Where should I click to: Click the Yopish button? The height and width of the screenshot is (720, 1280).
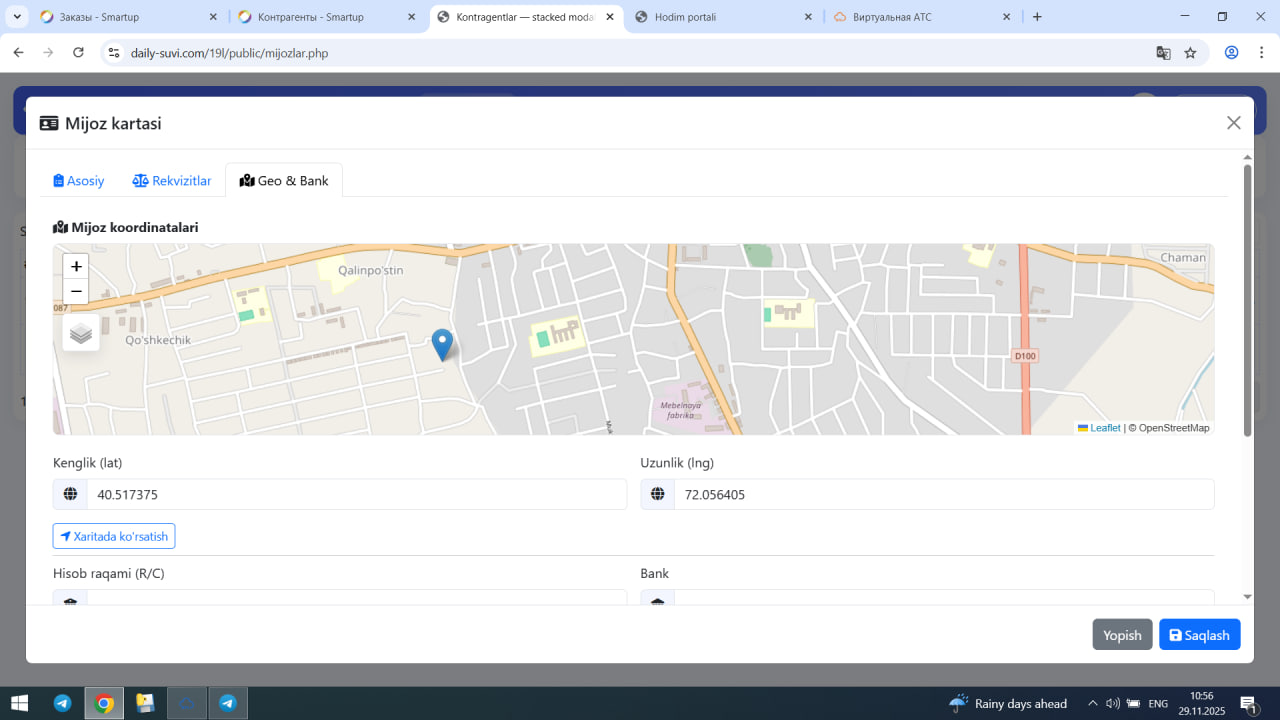pos(1122,635)
